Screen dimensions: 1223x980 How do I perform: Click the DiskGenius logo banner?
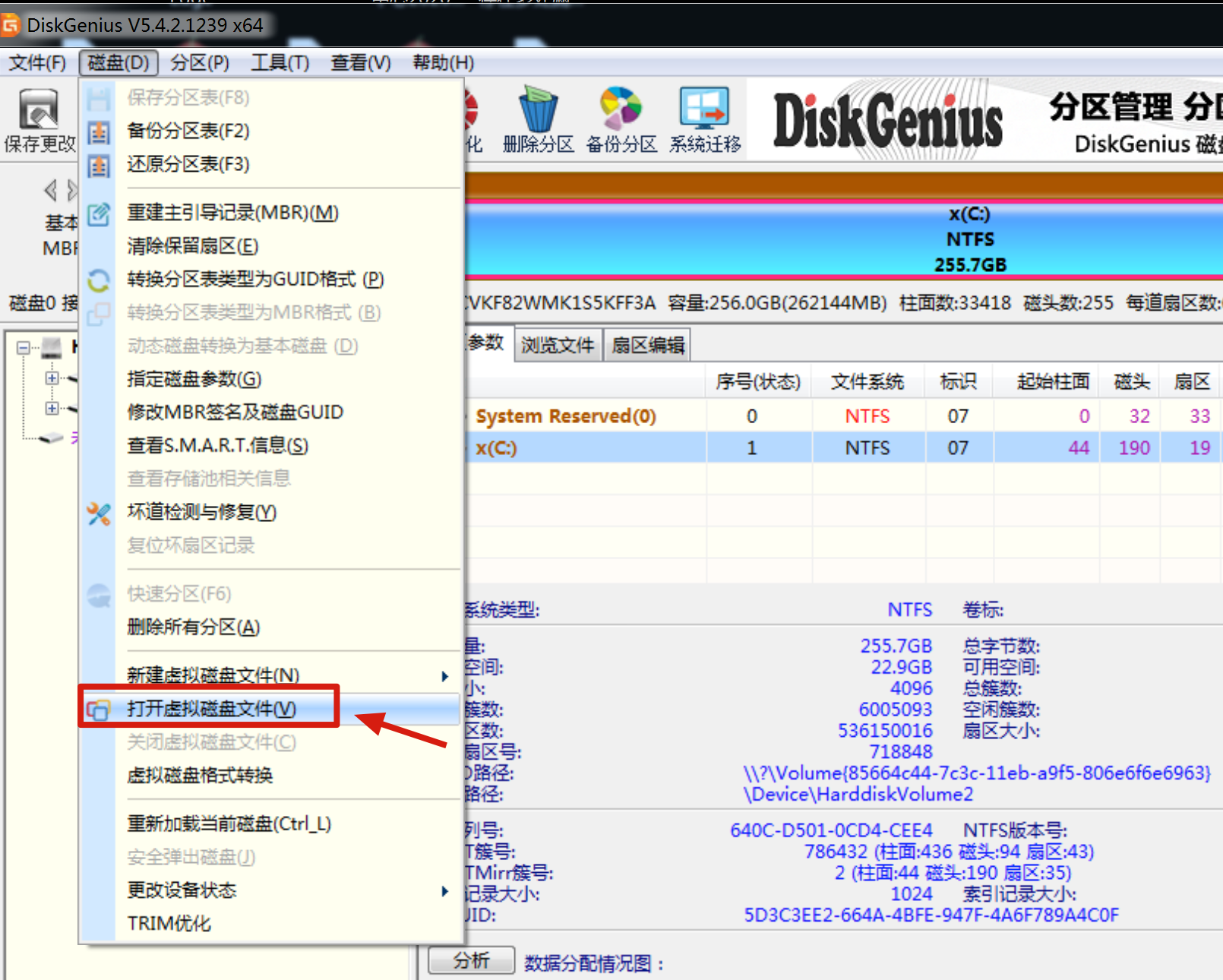tap(887, 119)
